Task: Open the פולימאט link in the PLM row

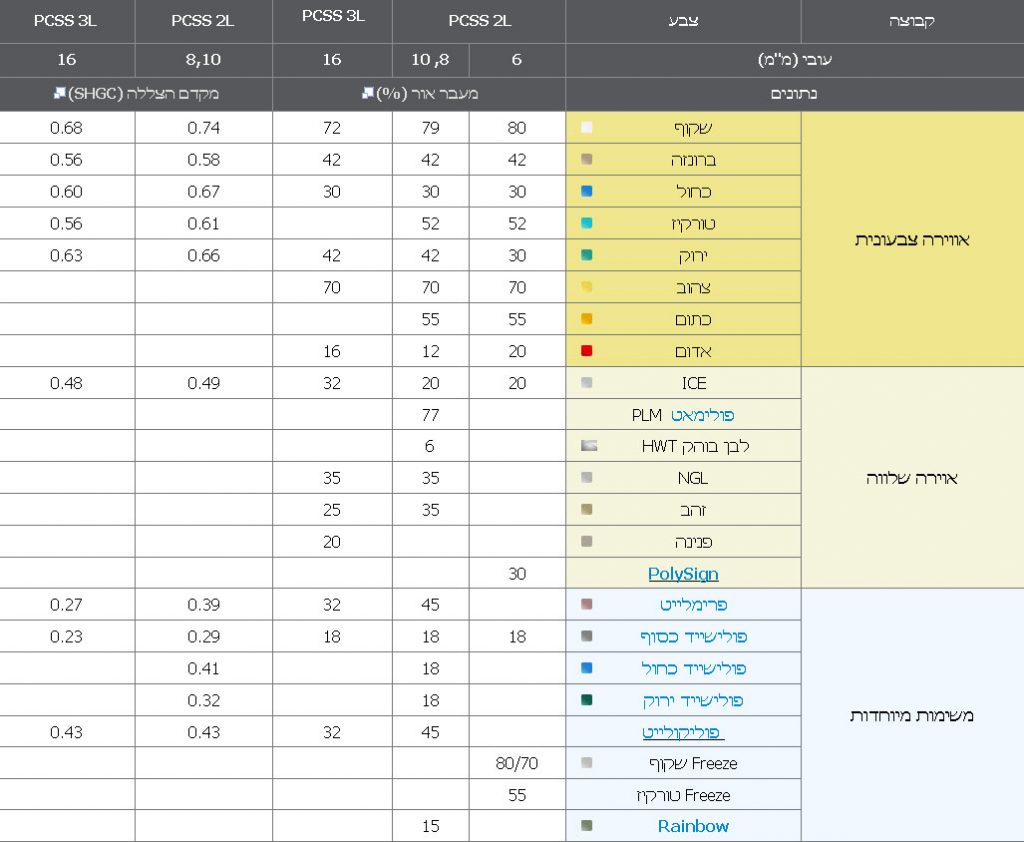Action: [703, 415]
